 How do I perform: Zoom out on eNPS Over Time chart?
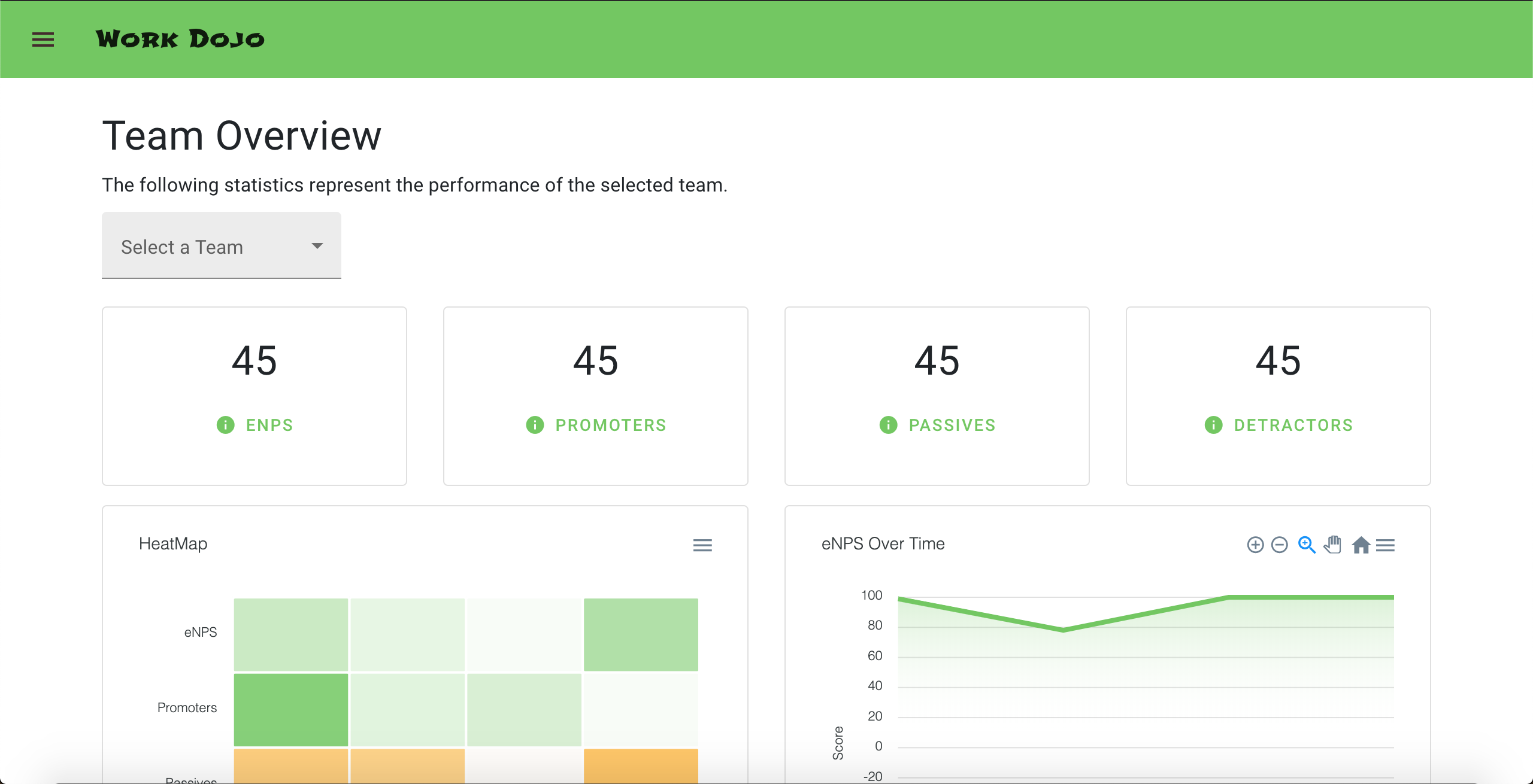point(1280,545)
